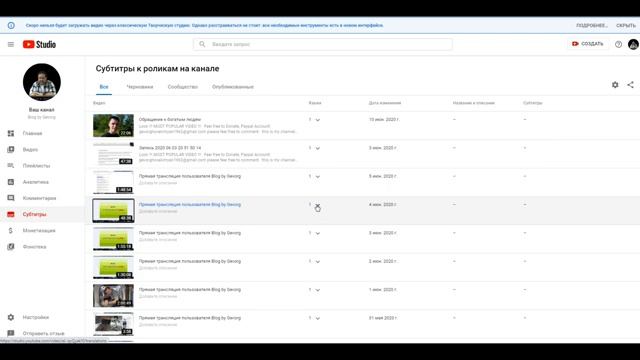
Task: Open video title Запись 2020 06 03
Action: point(170,148)
